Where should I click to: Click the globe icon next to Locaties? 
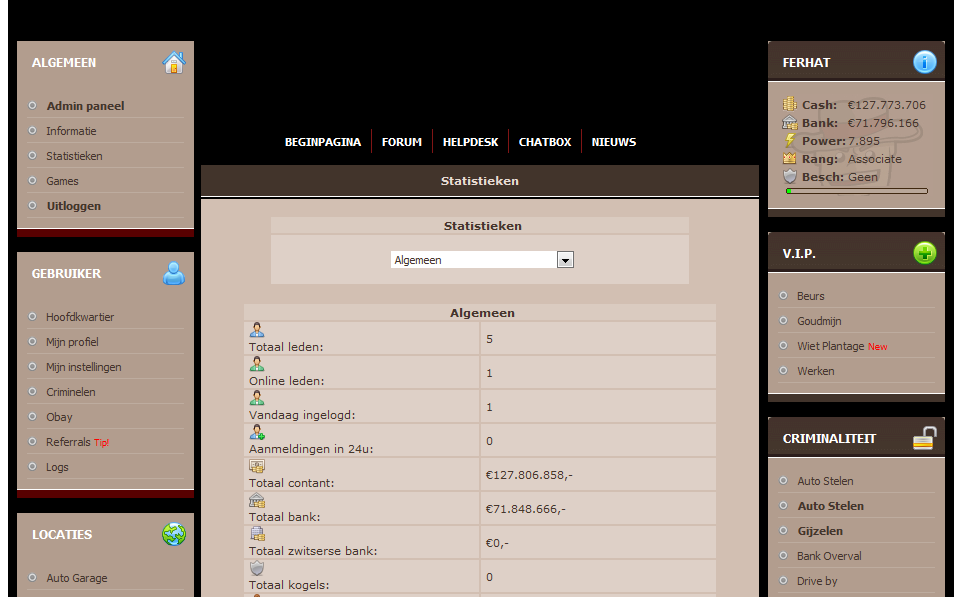[x=174, y=534]
